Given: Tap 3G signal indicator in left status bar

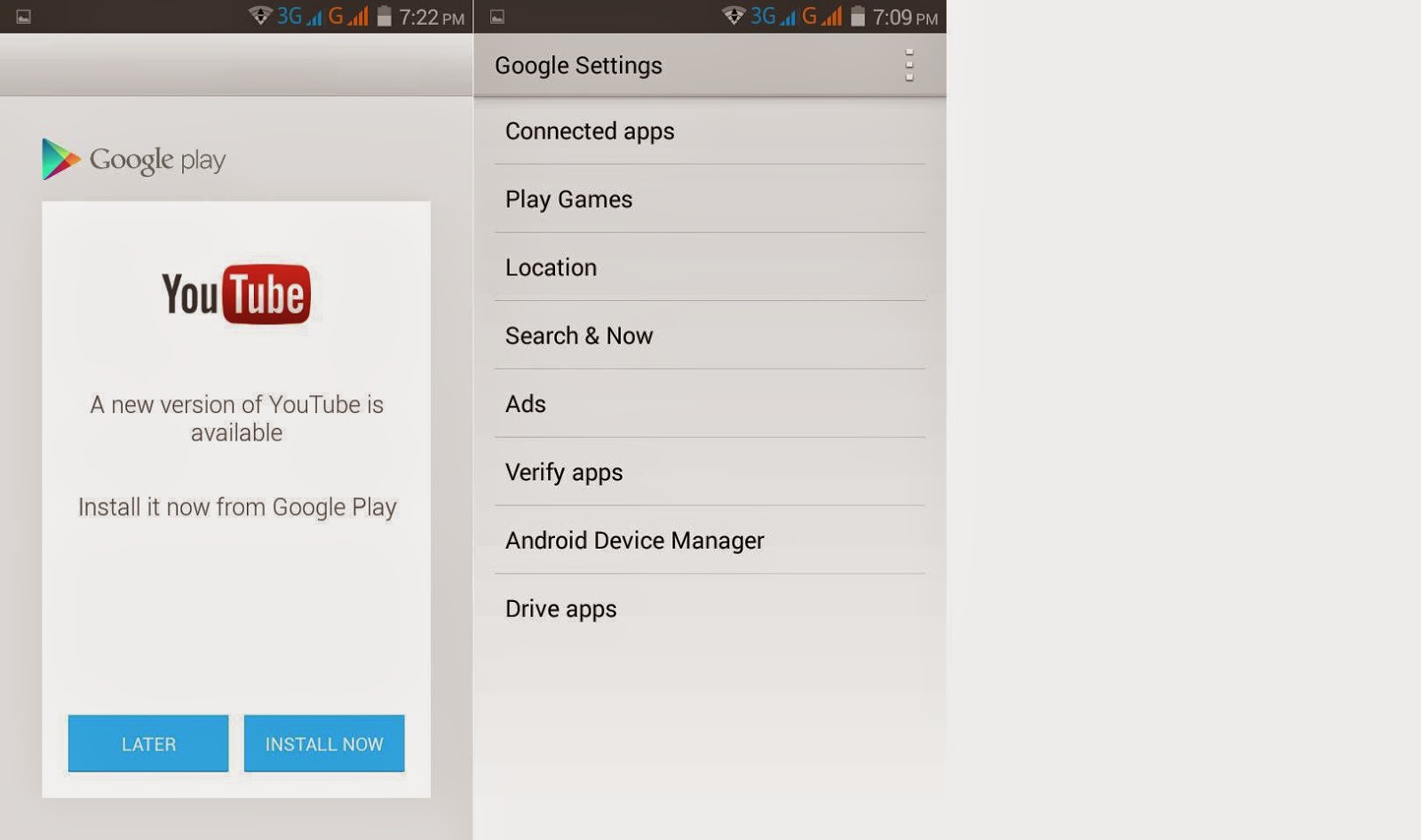Looking at the screenshot, I should (299, 16).
